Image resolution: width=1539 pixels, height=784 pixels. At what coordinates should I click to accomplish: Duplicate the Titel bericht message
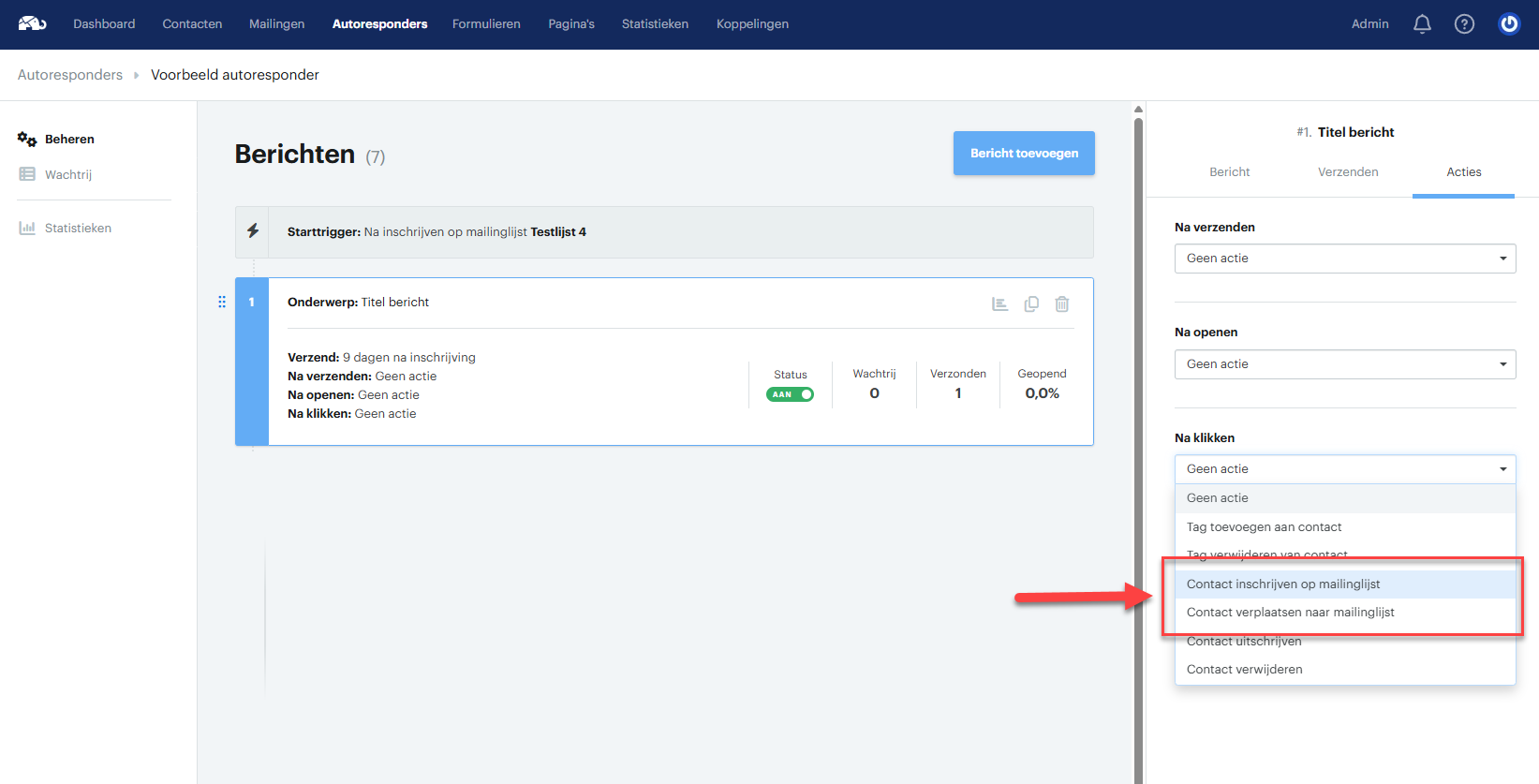coord(1031,304)
